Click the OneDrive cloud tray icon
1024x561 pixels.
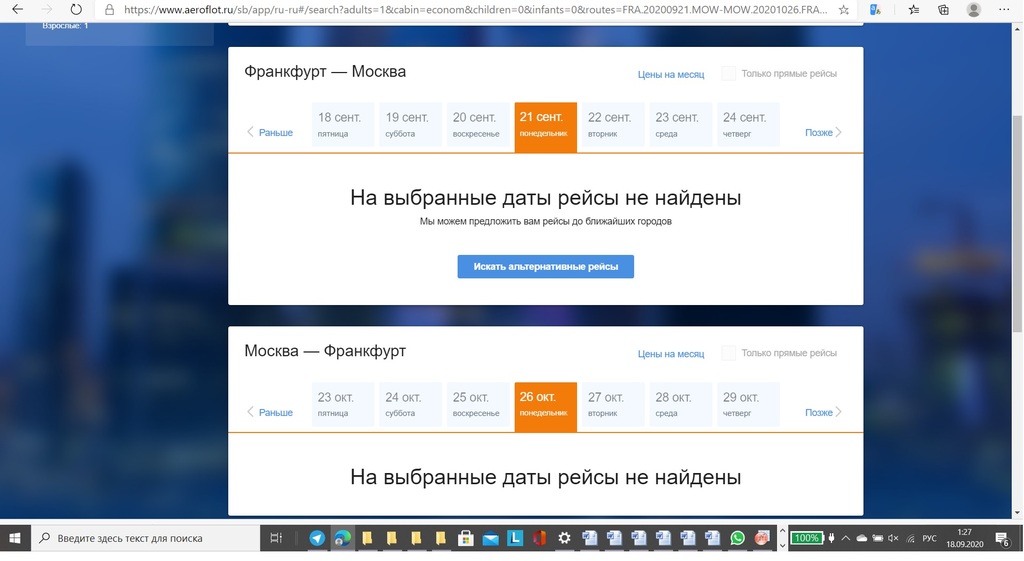click(861, 538)
